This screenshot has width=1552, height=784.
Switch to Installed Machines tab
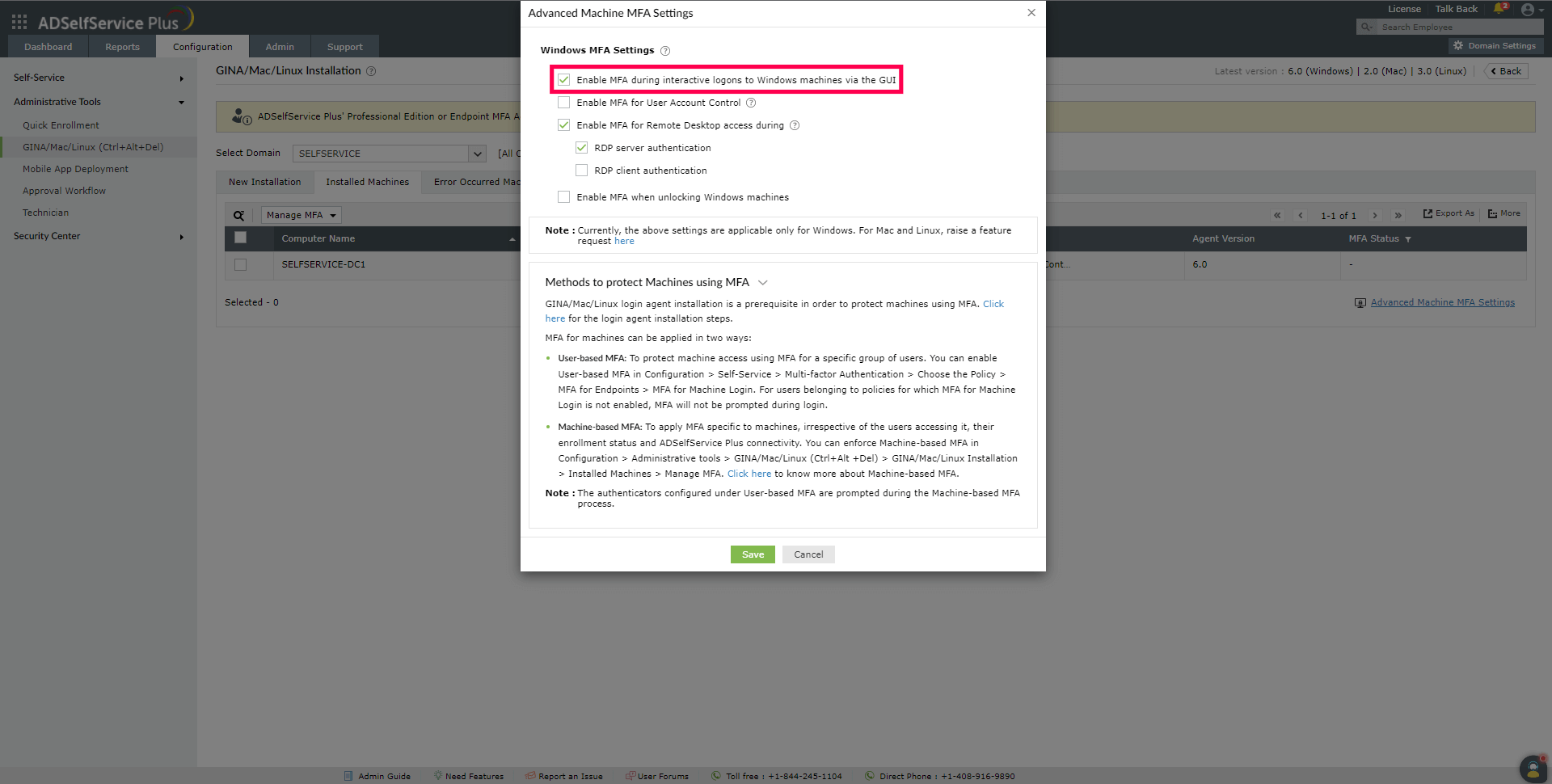tap(368, 183)
